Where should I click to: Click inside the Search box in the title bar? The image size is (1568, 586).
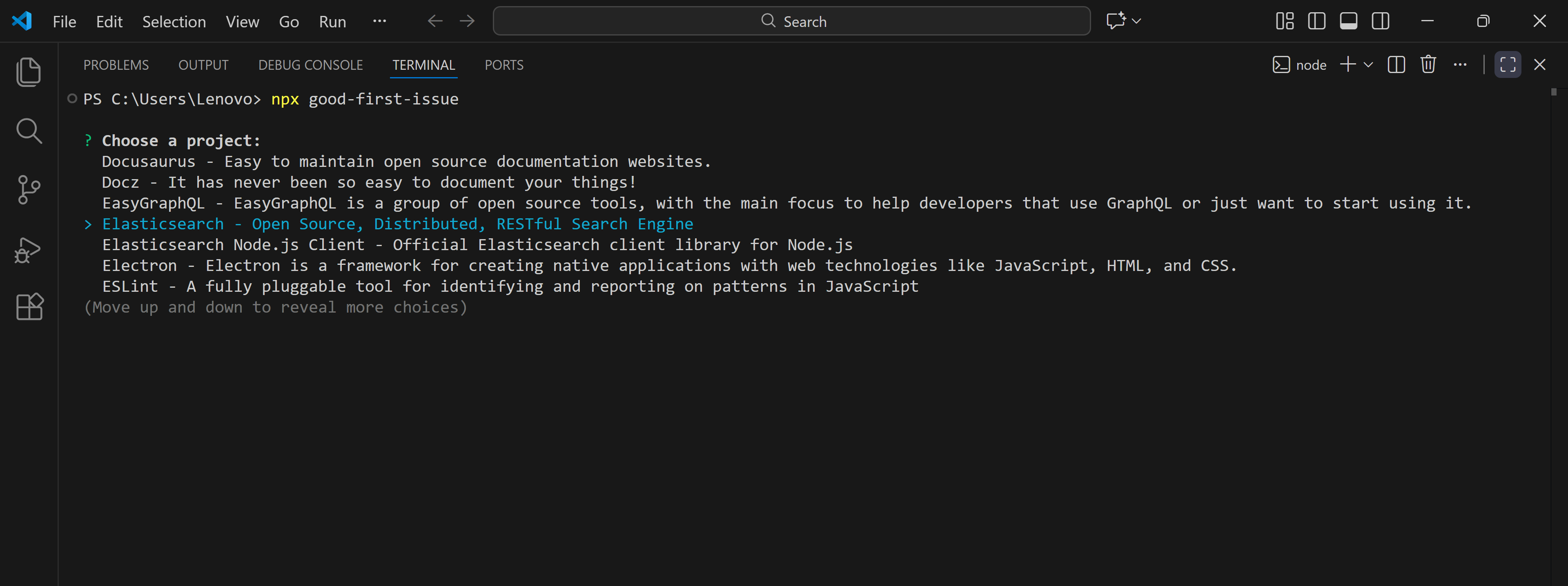791,21
